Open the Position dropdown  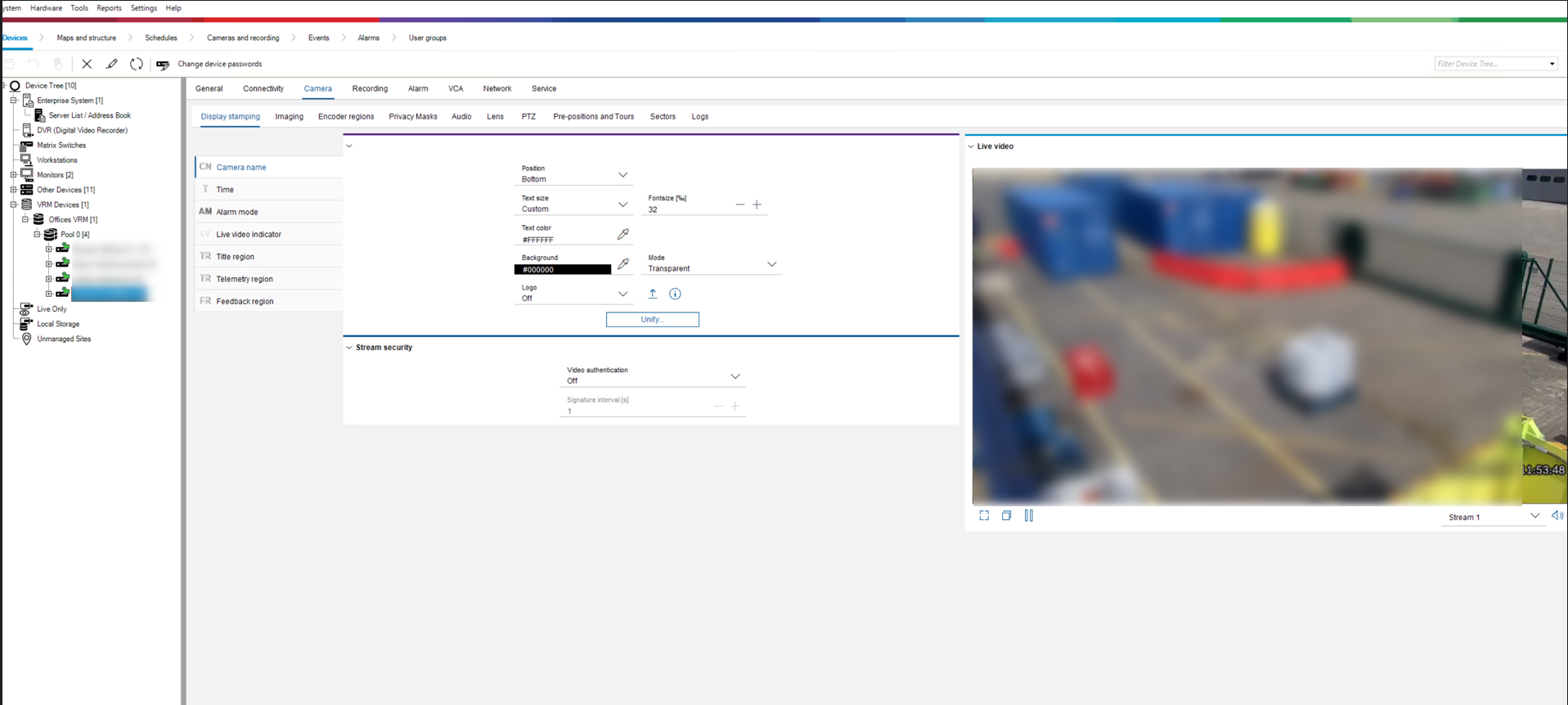click(622, 175)
